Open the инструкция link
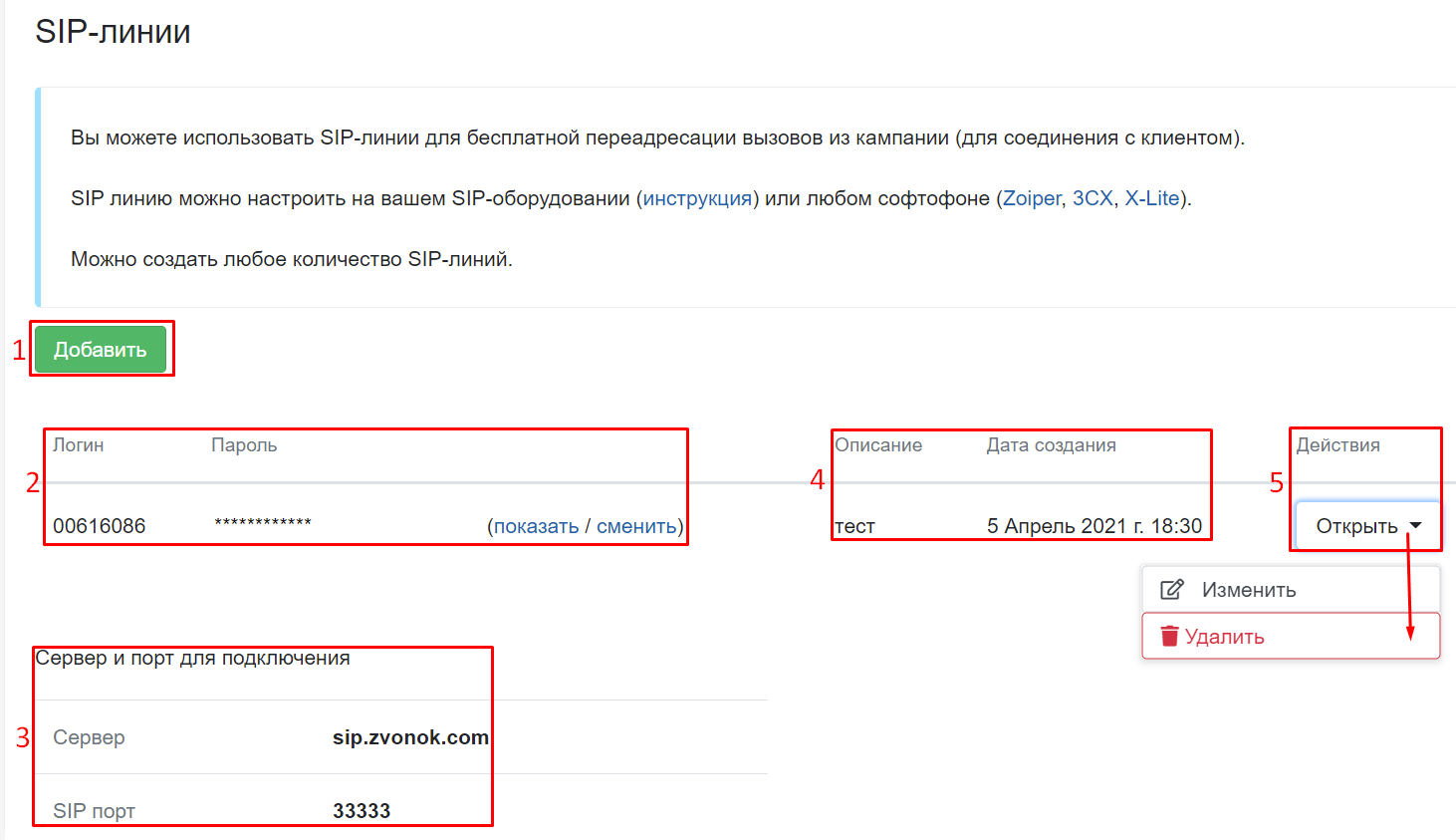This screenshot has height=840, width=1456. point(697,198)
